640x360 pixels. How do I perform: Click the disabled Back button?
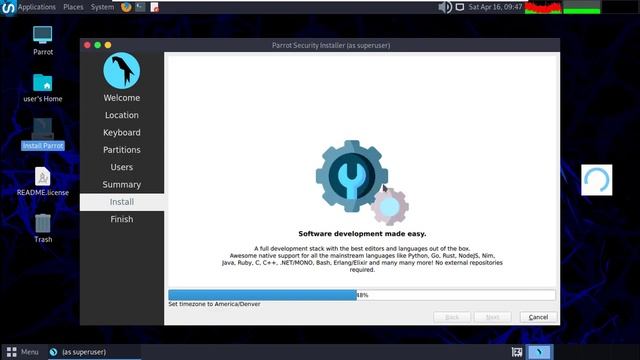[452, 317]
